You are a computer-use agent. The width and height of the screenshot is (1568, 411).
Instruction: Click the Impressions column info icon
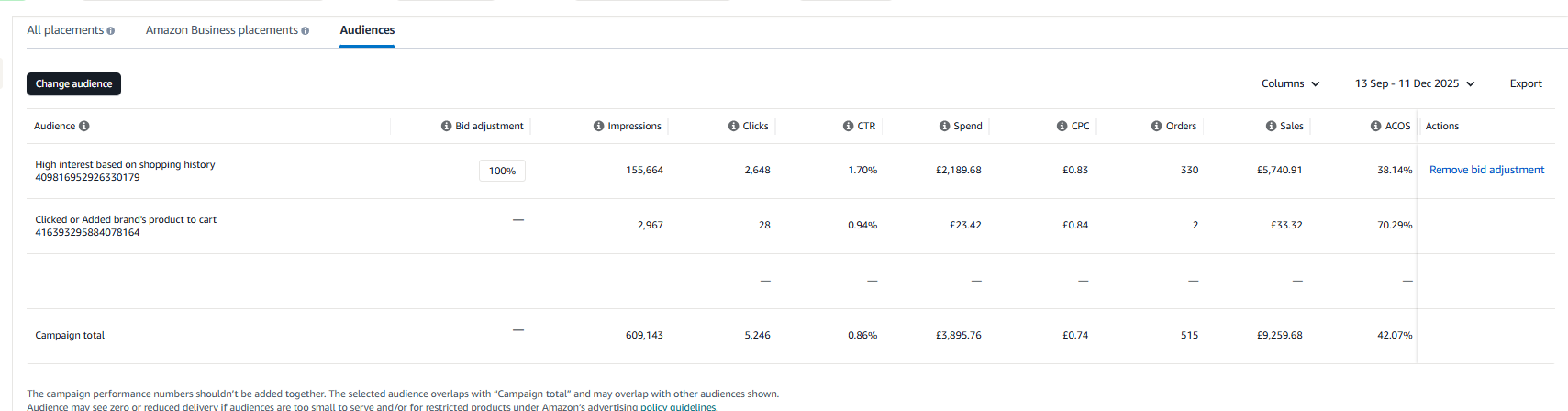598,127
